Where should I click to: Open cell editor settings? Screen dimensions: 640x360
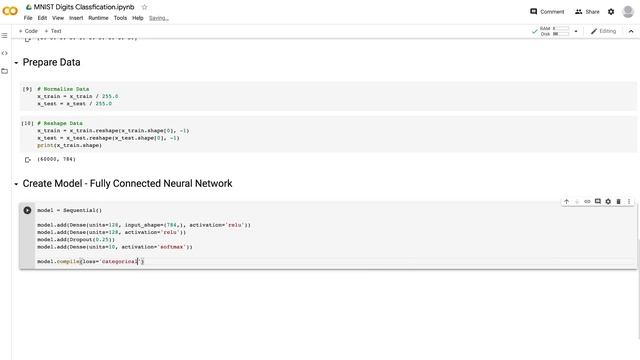coord(608,201)
